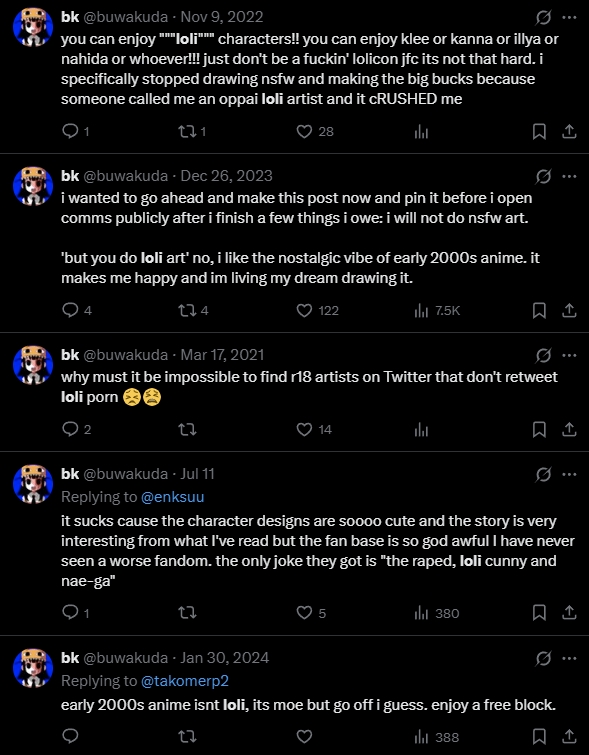Open the Dec 26, 2023 timestamp link

pos(226,176)
